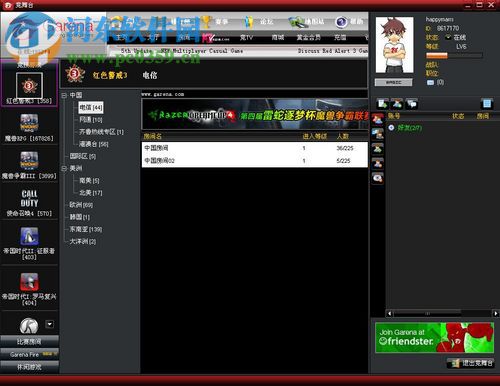Collapse the 中国 tree node
This screenshot has width=500, height=386.
click(64, 95)
